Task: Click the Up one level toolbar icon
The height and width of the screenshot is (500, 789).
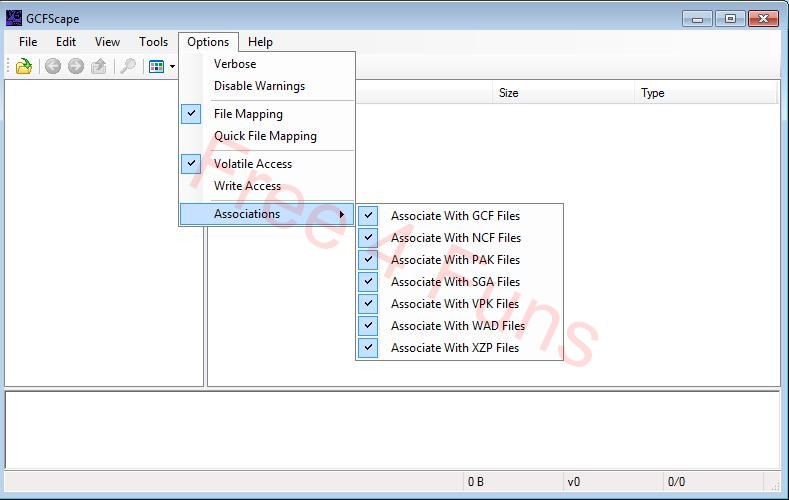Action: coord(99,67)
